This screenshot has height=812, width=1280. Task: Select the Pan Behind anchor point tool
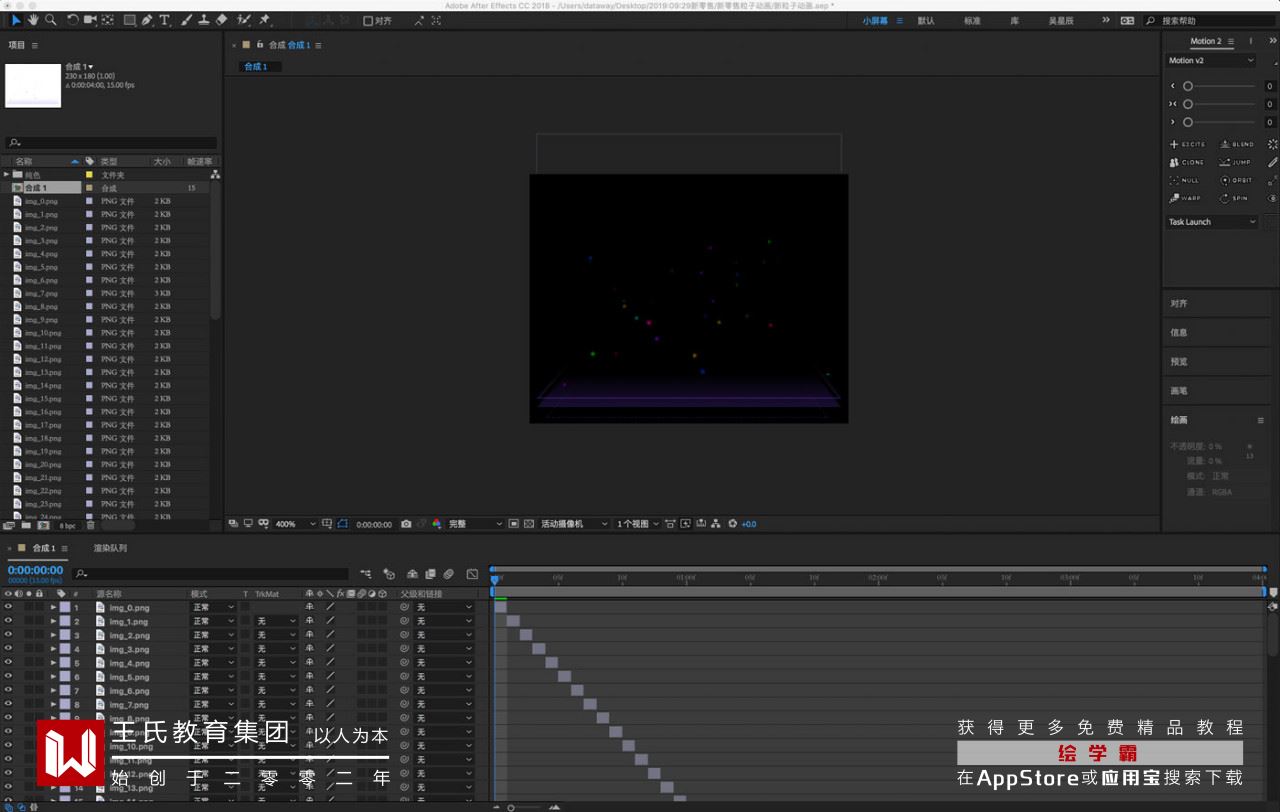click(x=108, y=20)
